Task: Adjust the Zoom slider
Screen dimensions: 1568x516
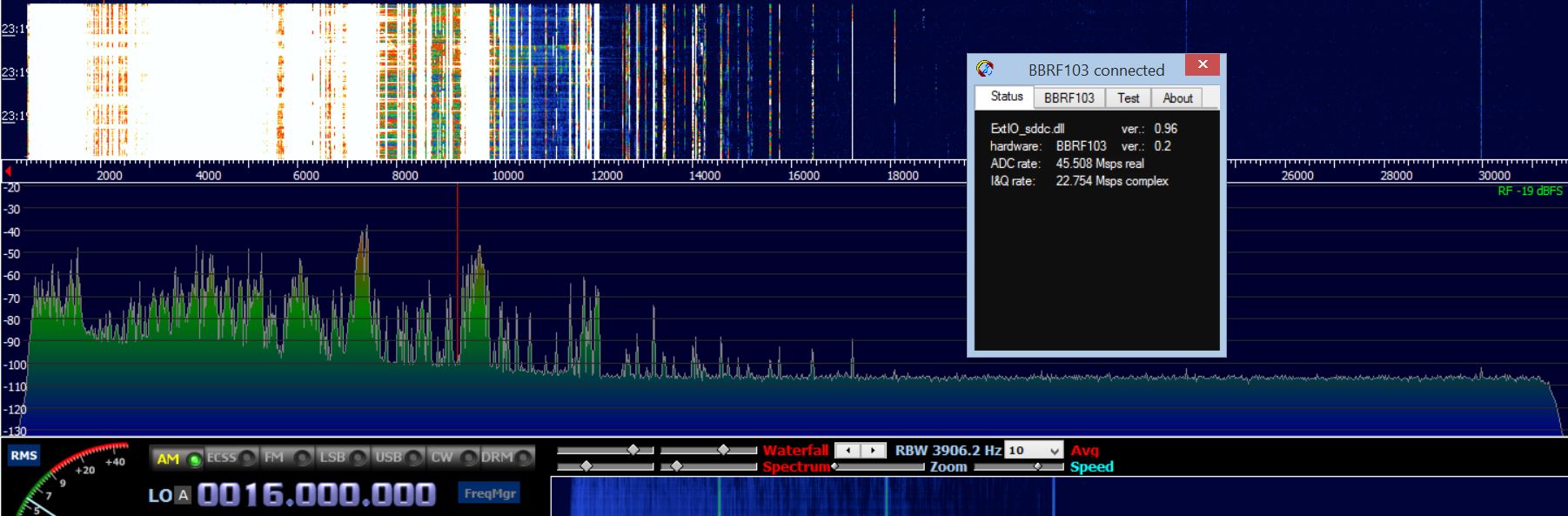Action: pyautogui.click(x=879, y=466)
